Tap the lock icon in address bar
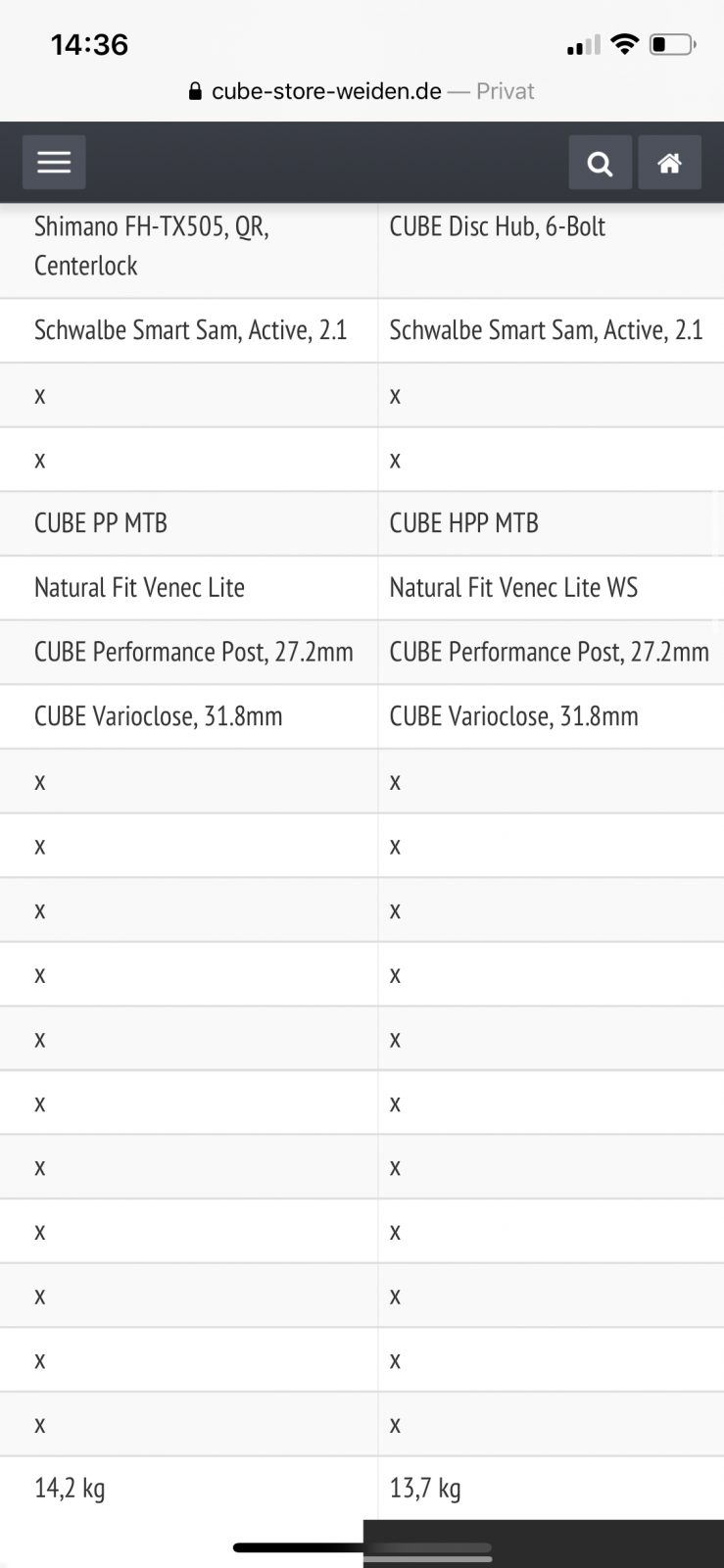Image resolution: width=724 pixels, height=1568 pixels. click(196, 92)
